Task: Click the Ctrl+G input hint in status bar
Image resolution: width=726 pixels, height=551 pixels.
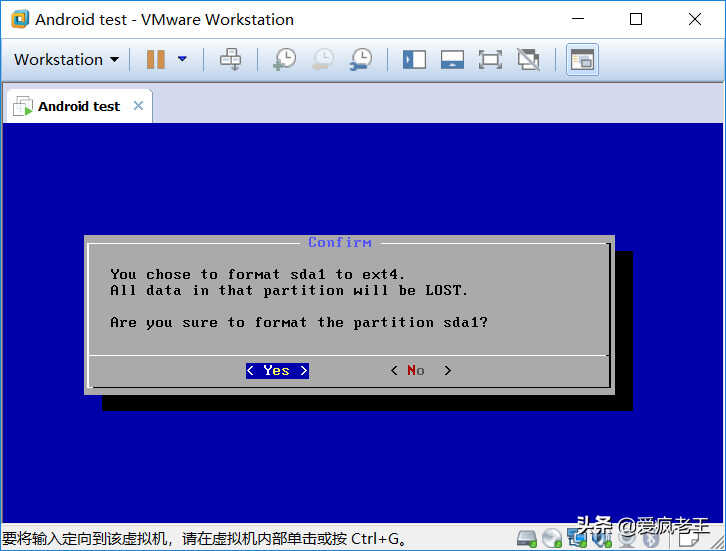Action: click(x=204, y=538)
